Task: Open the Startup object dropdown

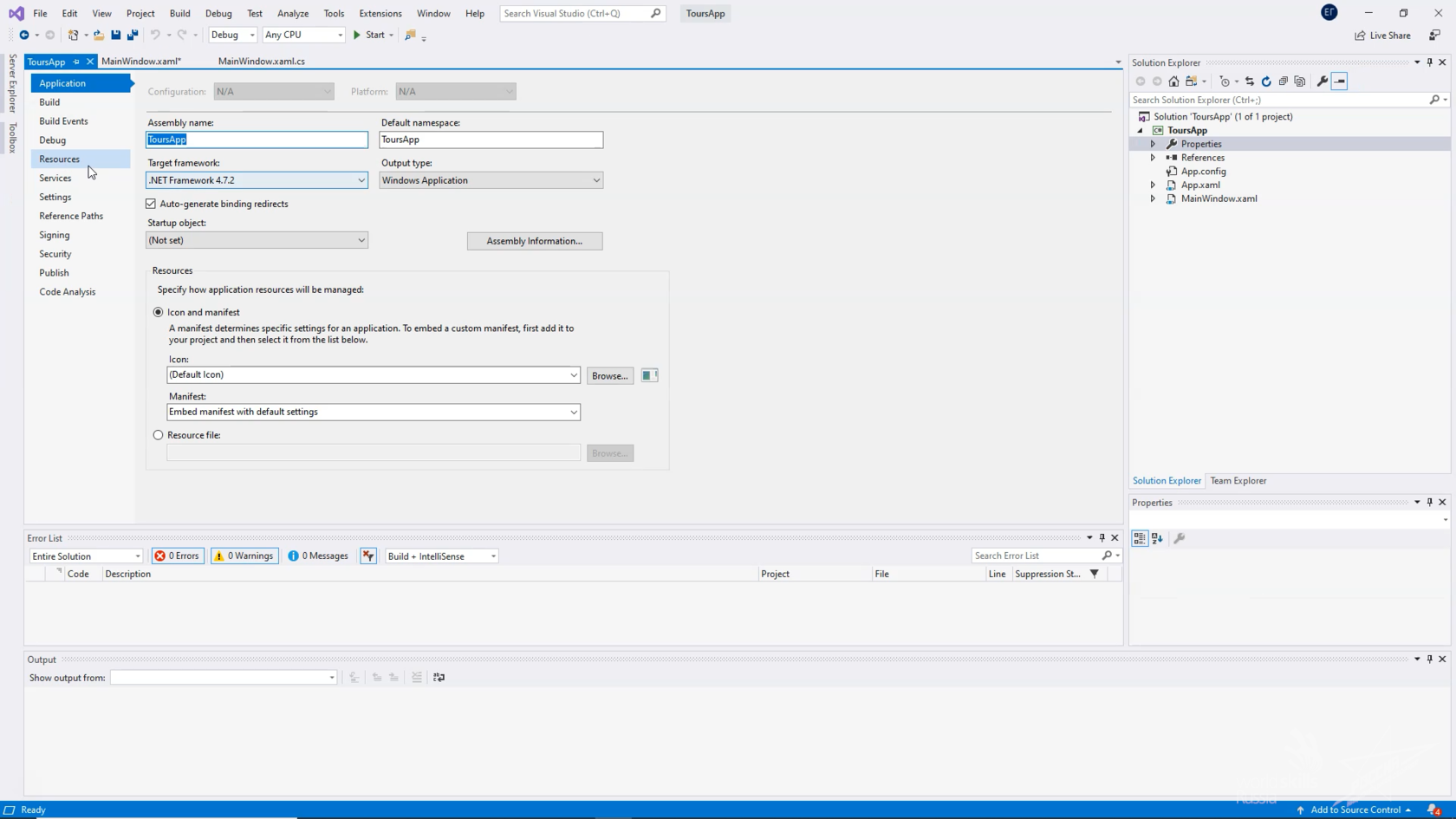Action: [257, 240]
